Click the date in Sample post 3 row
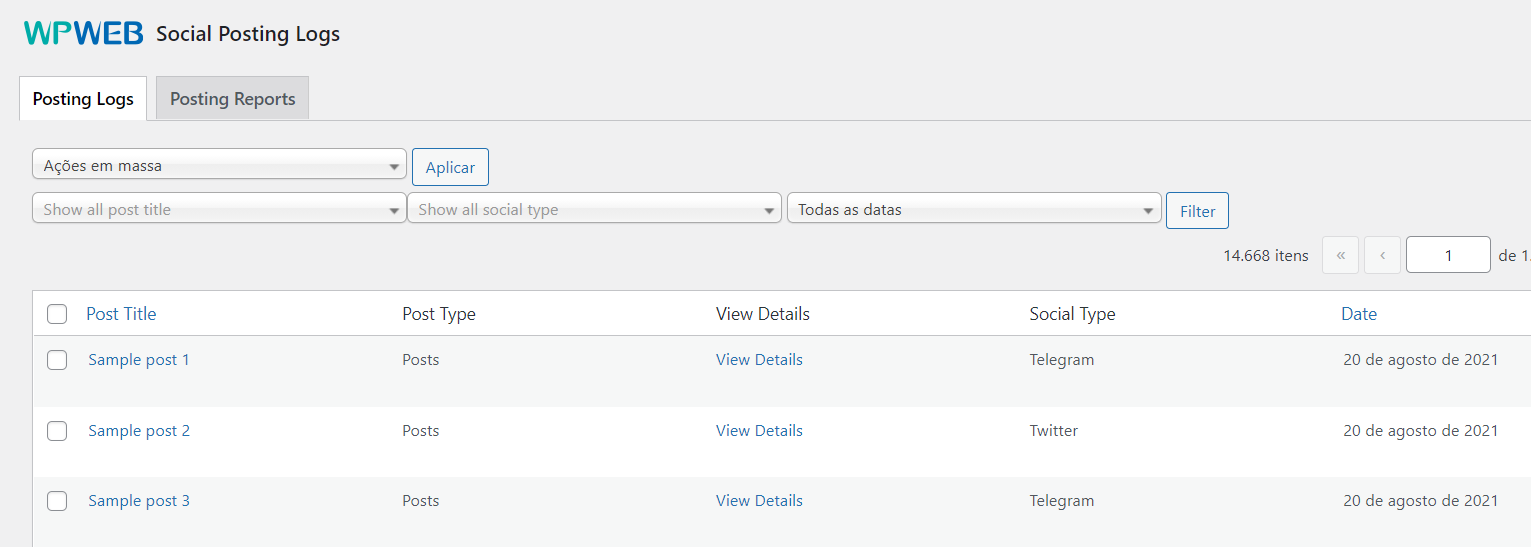Image resolution: width=1531 pixels, height=547 pixels. coord(1421,501)
